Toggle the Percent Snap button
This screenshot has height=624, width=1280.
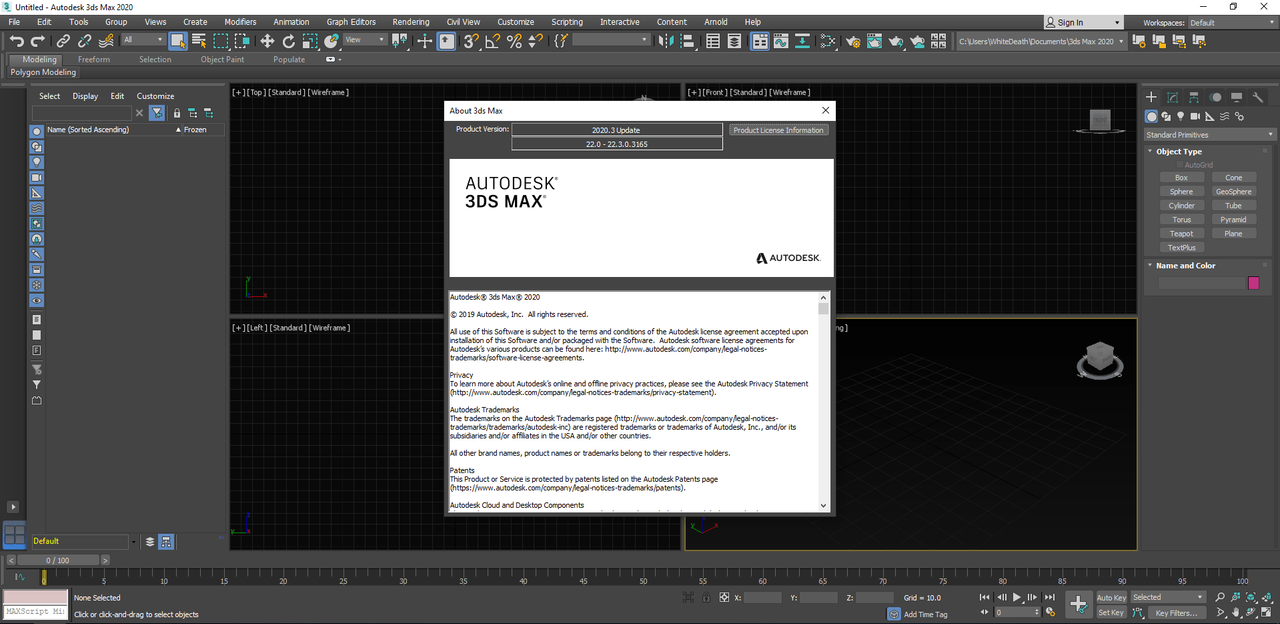click(514, 41)
